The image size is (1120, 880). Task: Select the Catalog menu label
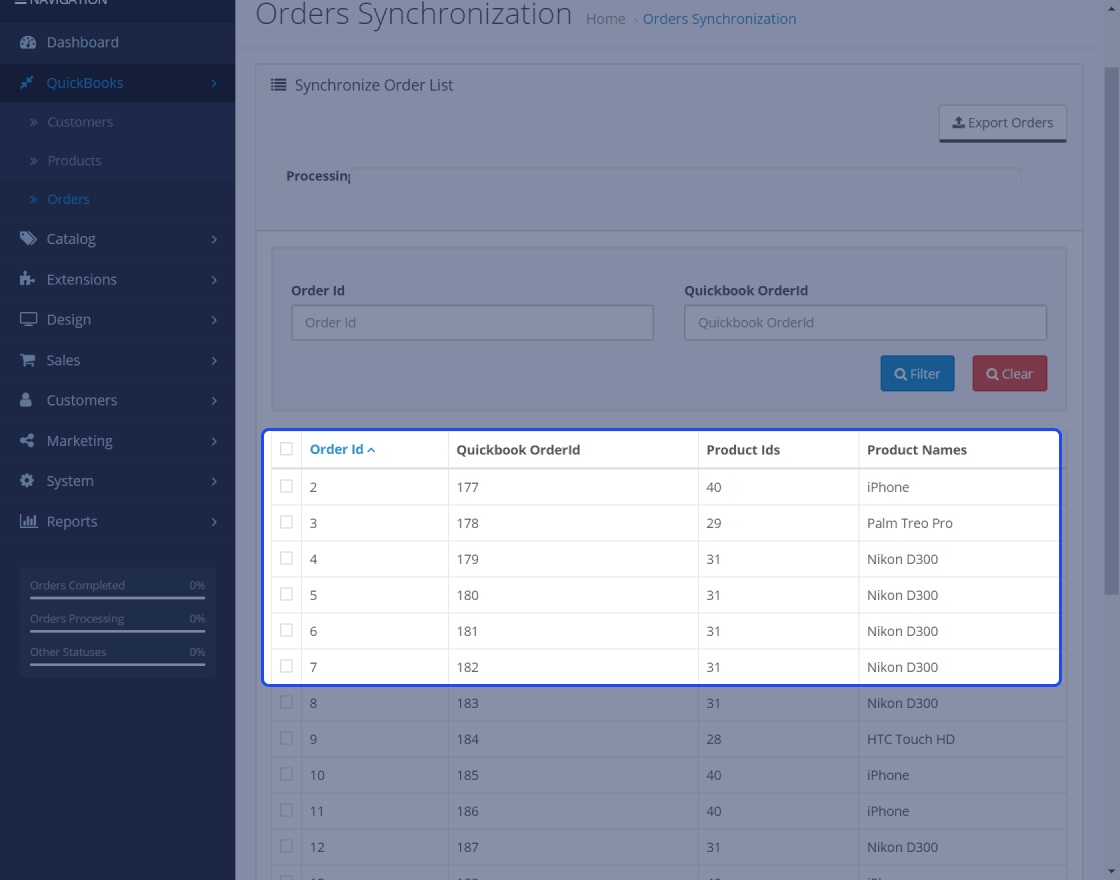pos(71,239)
